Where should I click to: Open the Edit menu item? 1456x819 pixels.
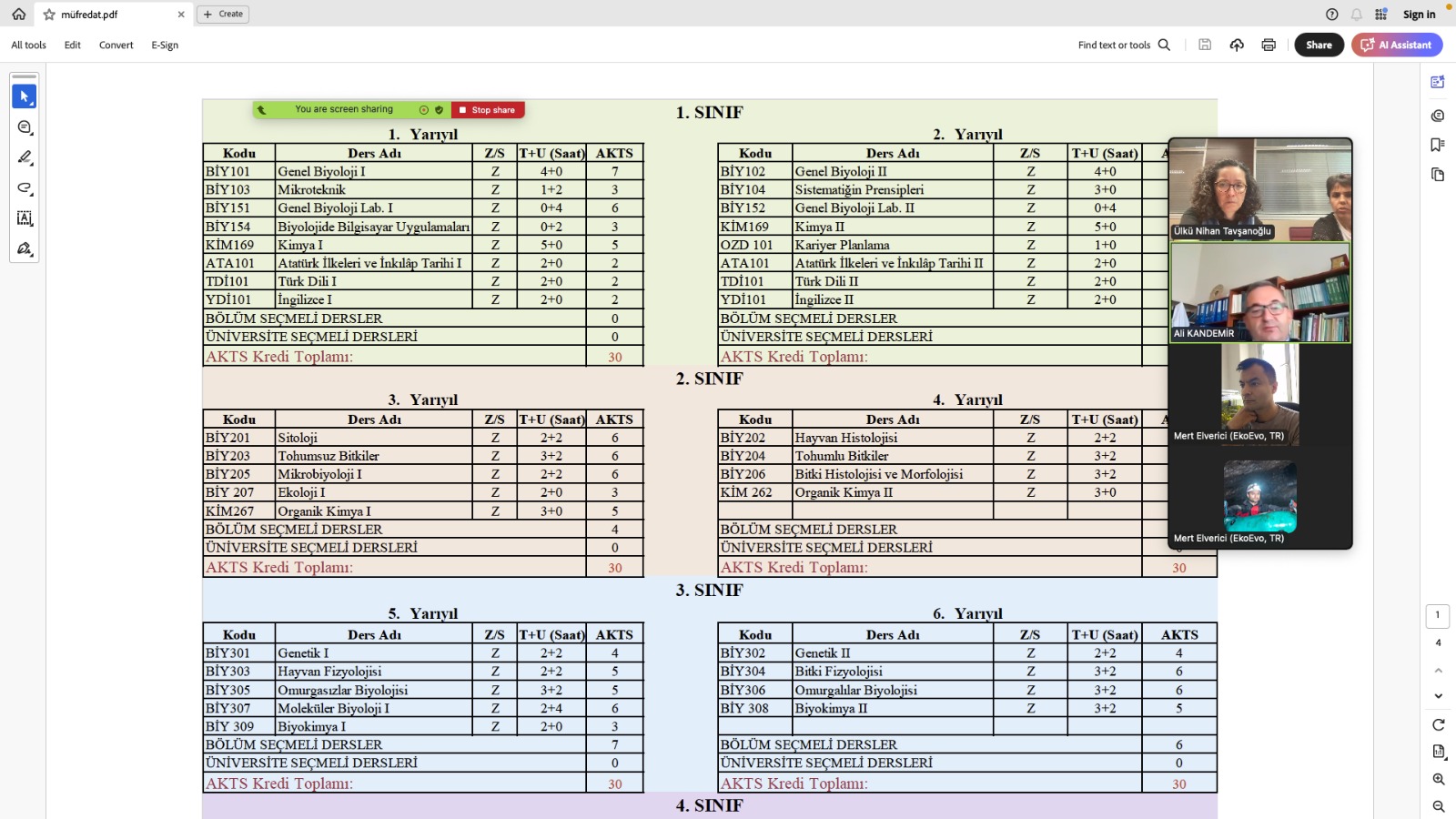tap(73, 45)
